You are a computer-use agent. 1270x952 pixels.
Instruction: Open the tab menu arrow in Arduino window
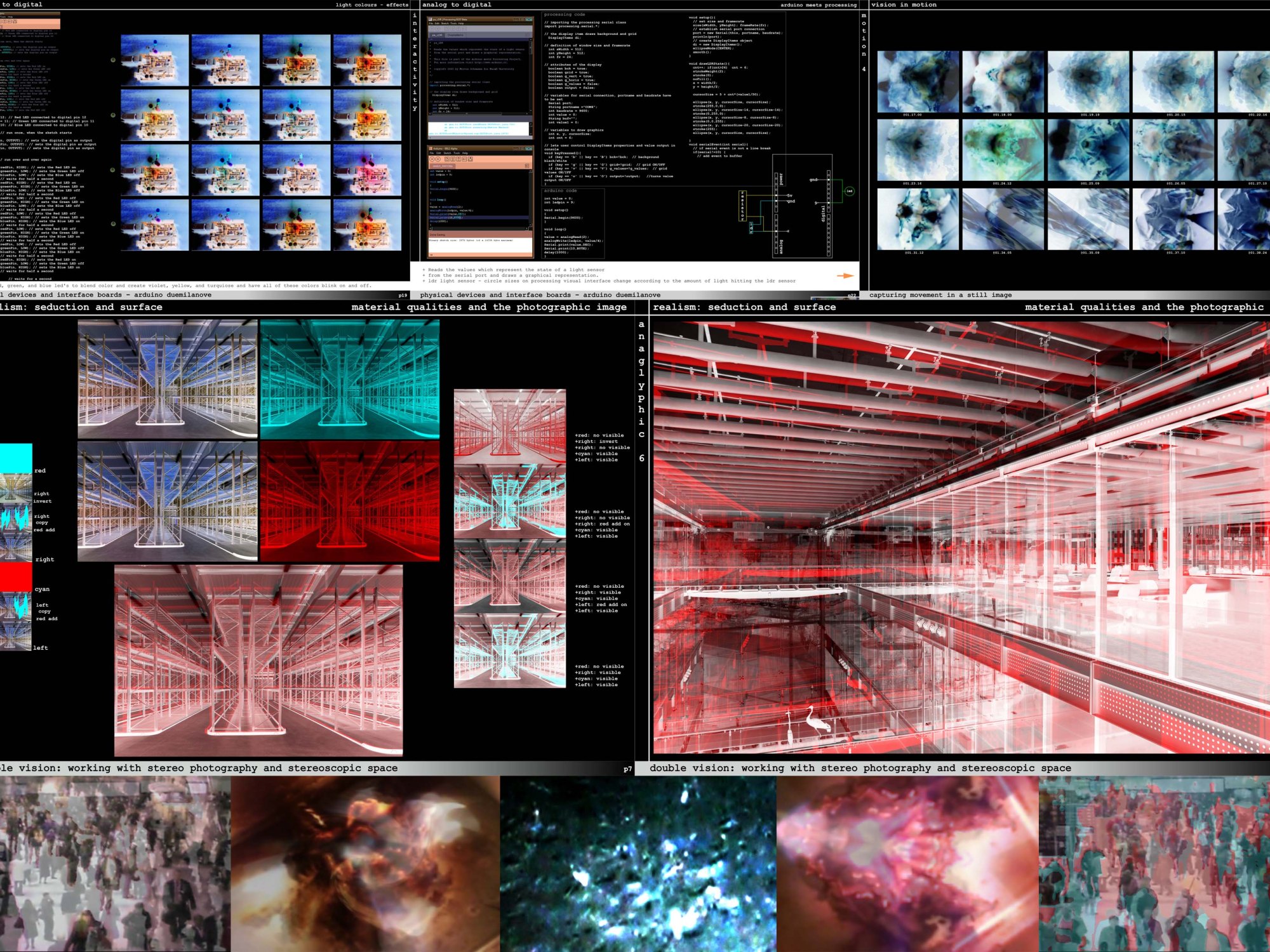pos(527,166)
